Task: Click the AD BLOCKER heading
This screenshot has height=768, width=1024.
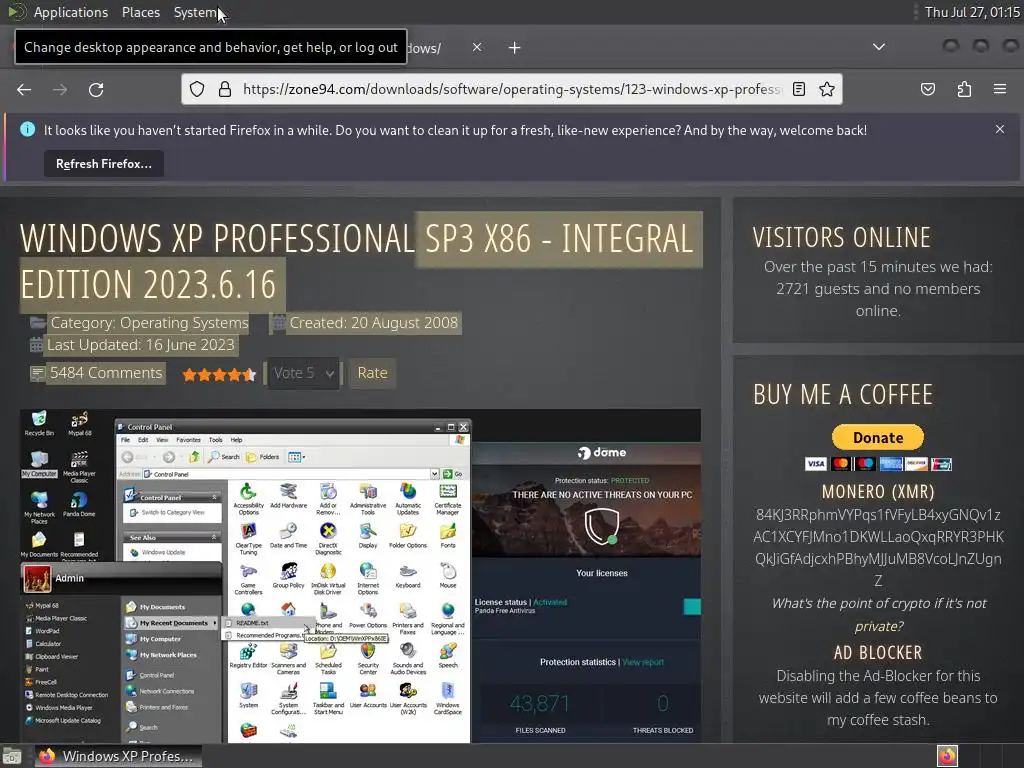Action: tap(878, 652)
